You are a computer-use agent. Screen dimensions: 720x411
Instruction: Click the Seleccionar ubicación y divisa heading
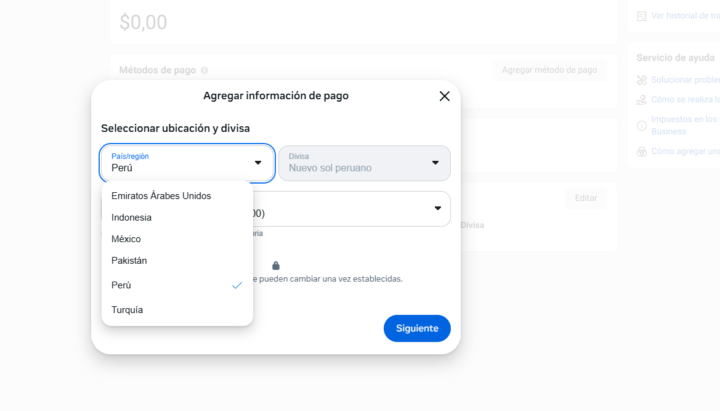[x=175, y=128]
